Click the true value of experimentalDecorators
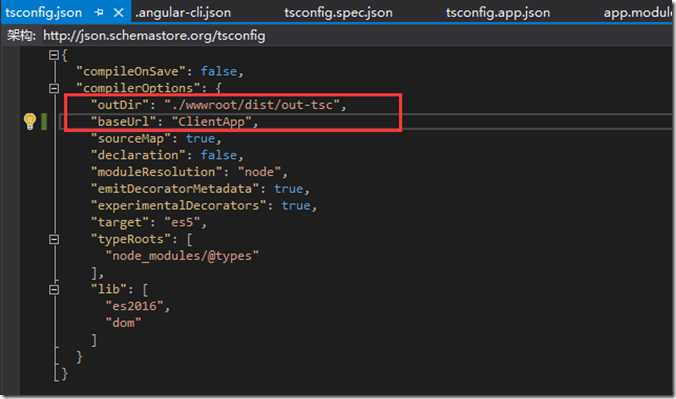This screenshot has height=399, width=676. 296,206
